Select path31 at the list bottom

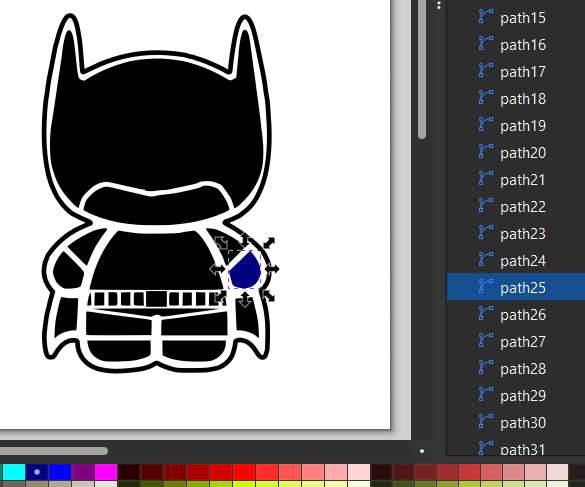pos(516,449)
